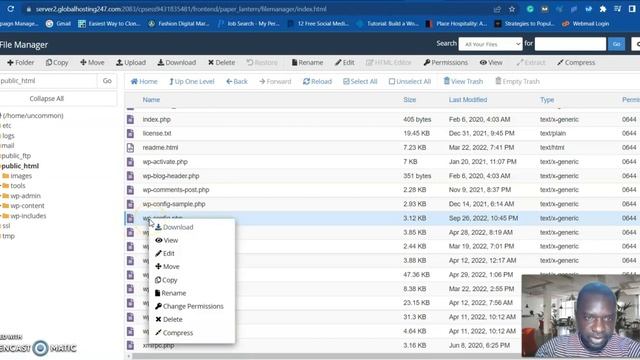Choose Download in context menu
Screen dimensions: 640x360
[174, 227]
